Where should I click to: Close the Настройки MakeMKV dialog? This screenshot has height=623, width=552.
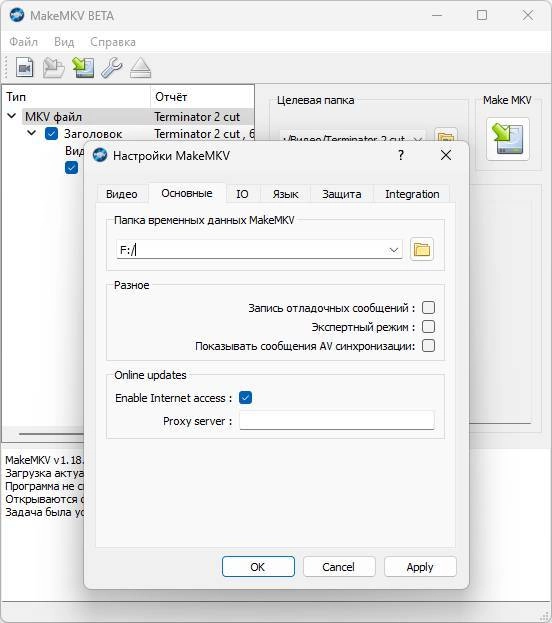446,155
